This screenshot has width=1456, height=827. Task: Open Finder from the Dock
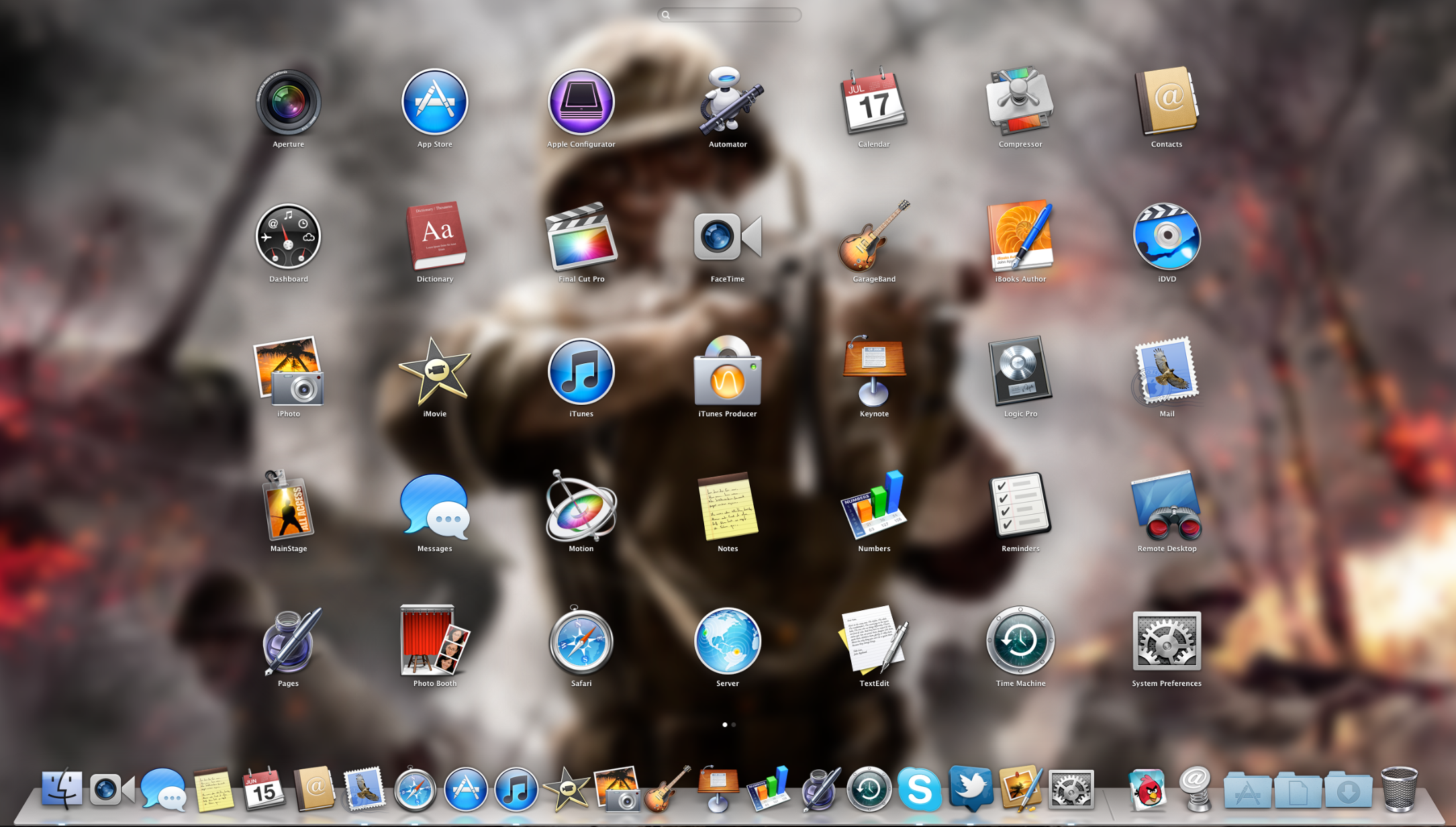click(x=62, y=789)
